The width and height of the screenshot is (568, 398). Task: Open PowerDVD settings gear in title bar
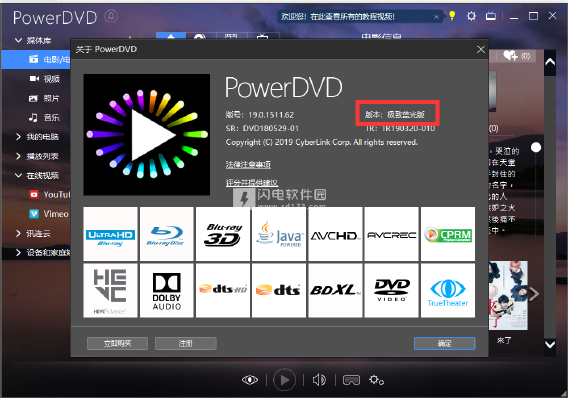tap(471, 16)
